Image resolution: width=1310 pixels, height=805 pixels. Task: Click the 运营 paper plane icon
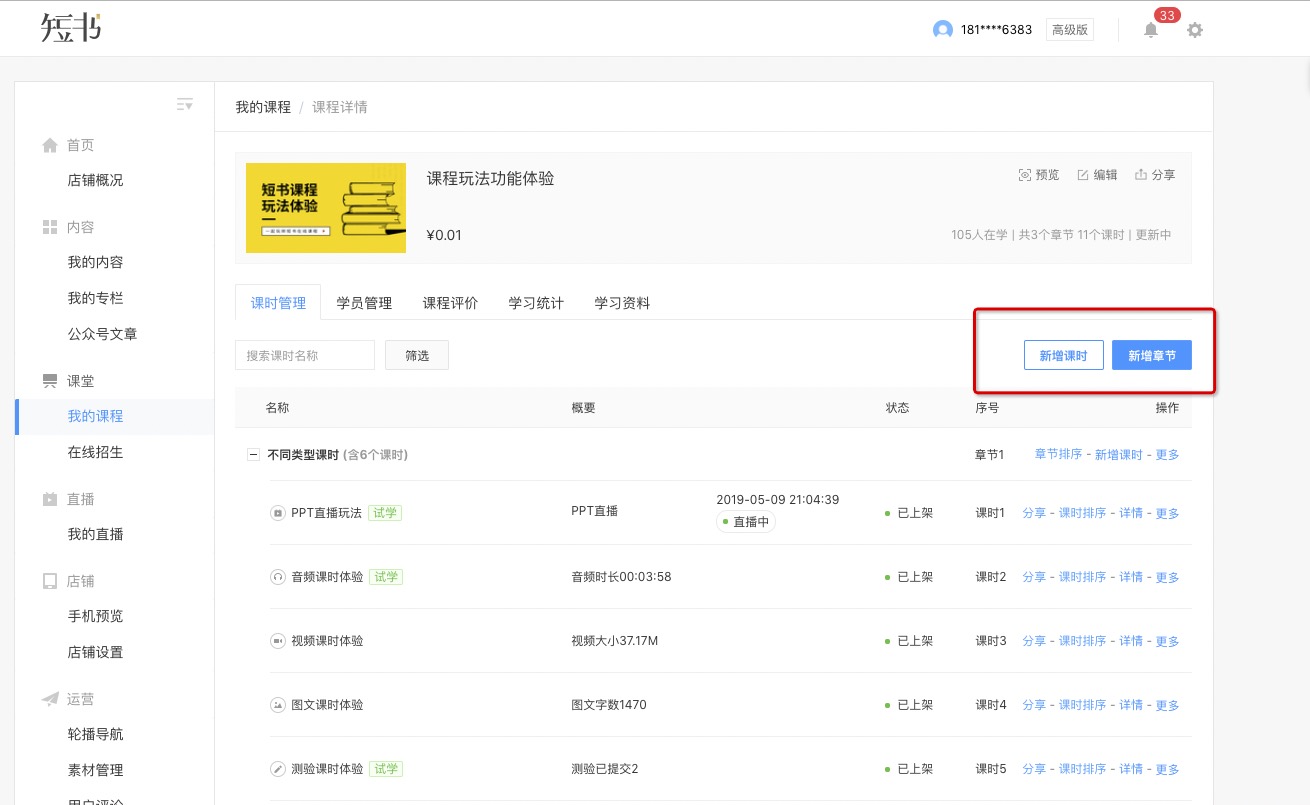pyautogui.click(x=50, y=699)
